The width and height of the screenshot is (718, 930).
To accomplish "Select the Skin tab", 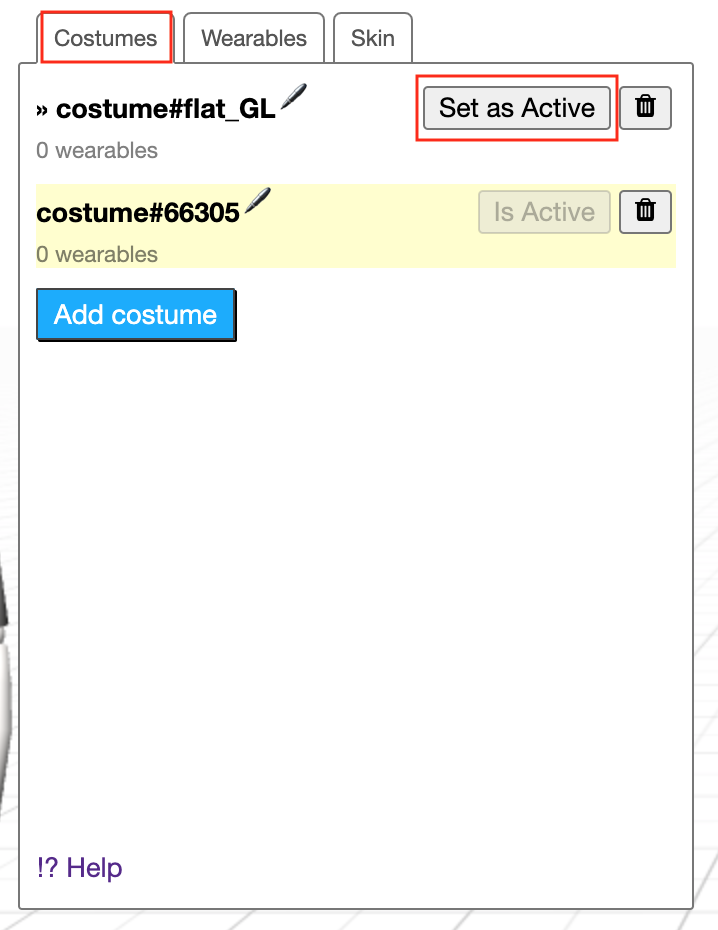I will pos(372,38).
